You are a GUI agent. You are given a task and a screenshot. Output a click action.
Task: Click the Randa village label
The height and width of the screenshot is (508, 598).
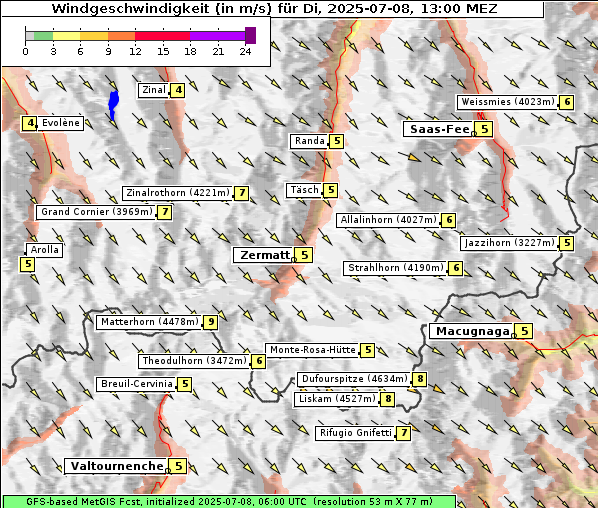click(x=309, y=141)
